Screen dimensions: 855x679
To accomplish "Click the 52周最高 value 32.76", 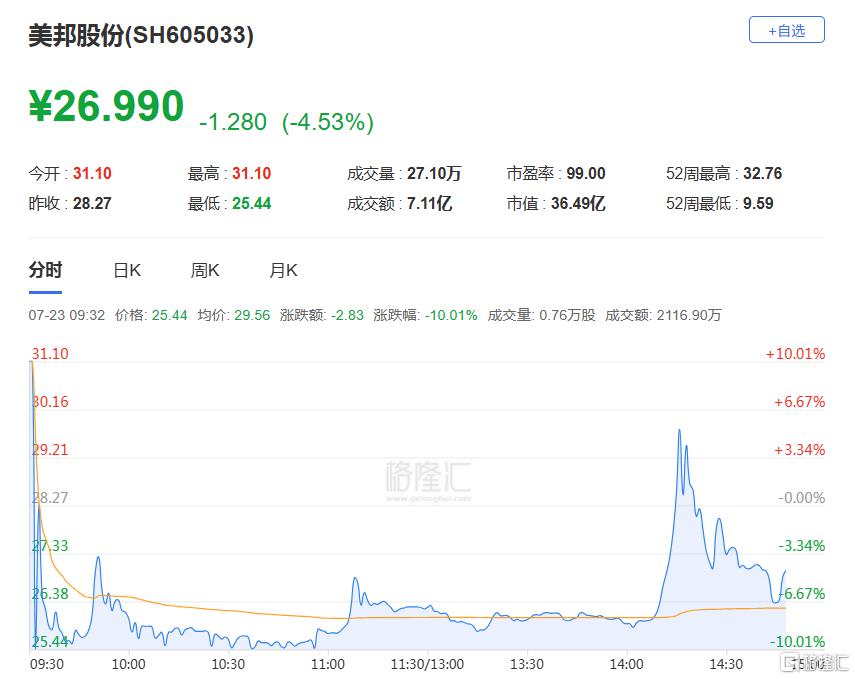I will coord(762,173).
